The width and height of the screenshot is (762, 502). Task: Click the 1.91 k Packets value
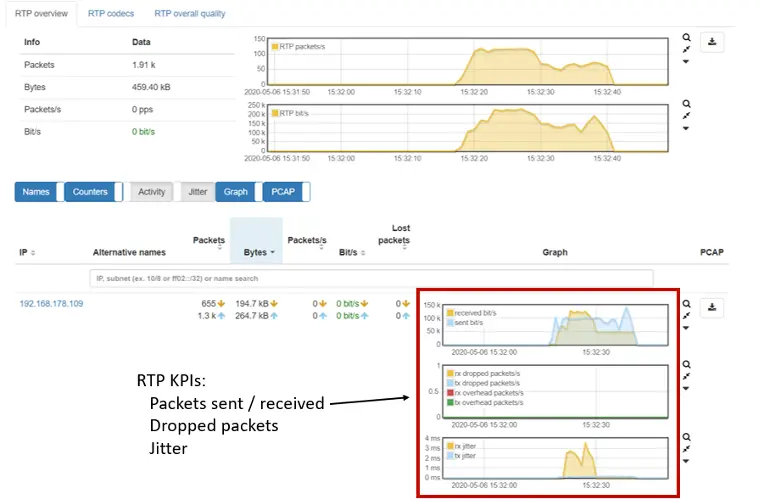pos(144,65)
